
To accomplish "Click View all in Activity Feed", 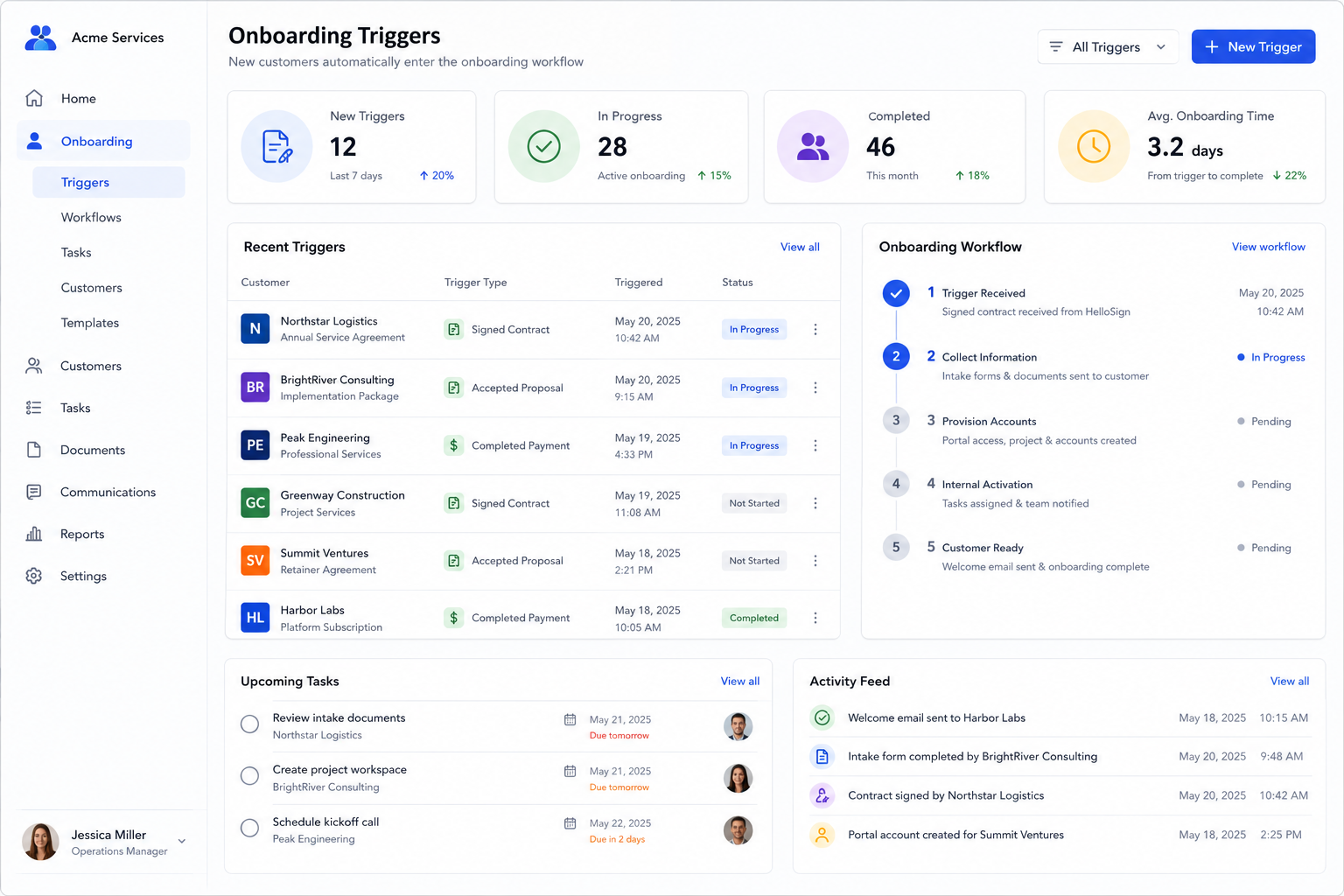I will (x=1290, y=681).
